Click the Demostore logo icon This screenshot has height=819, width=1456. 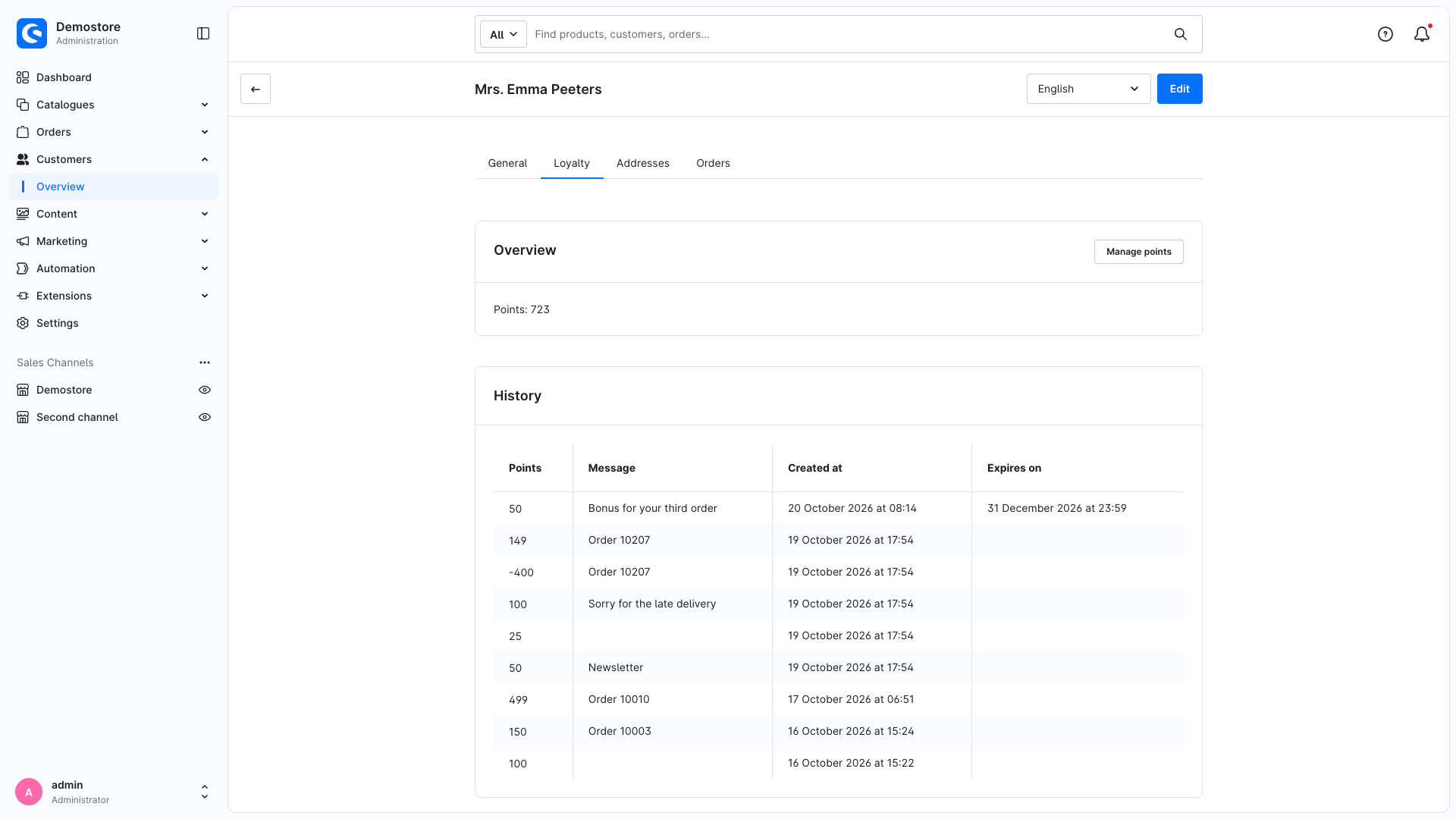coord(32,33)
